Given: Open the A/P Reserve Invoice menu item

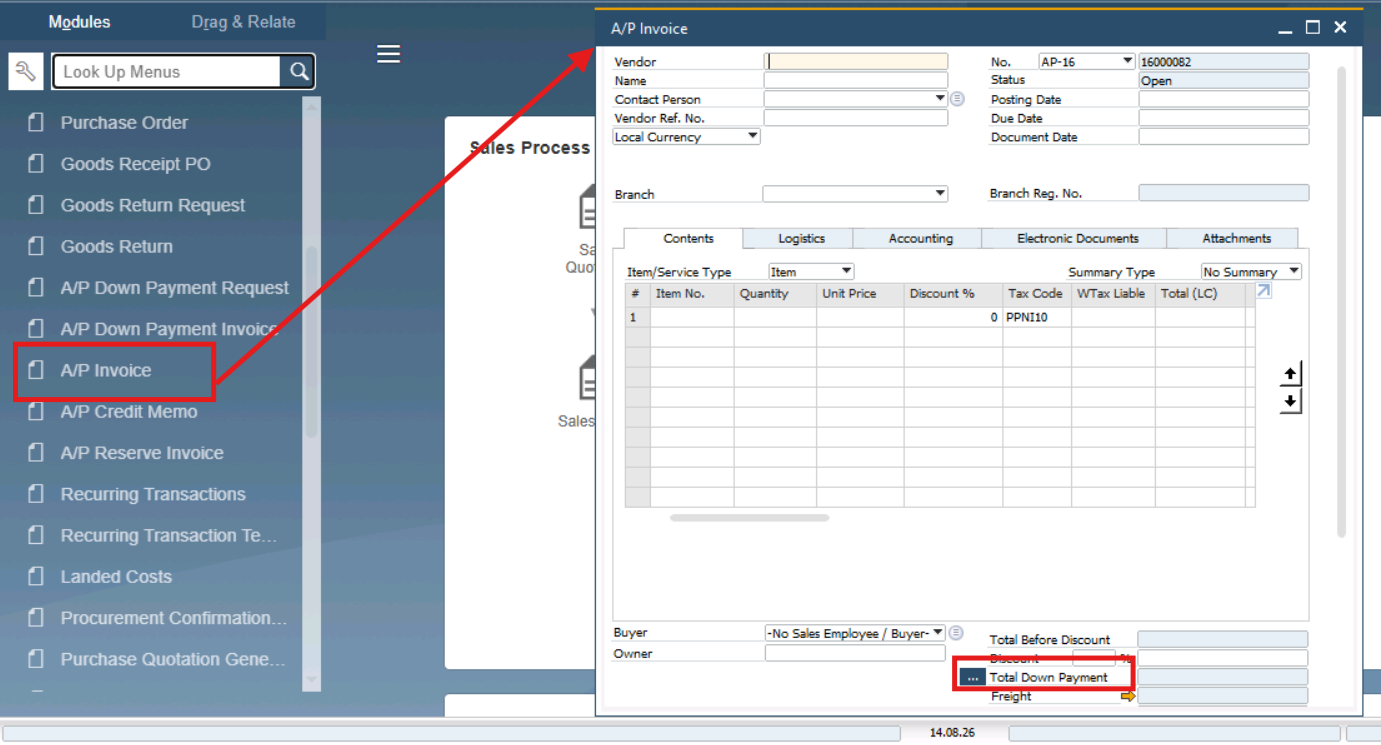Looking at the screenshot, I should [x=142, y=453].
